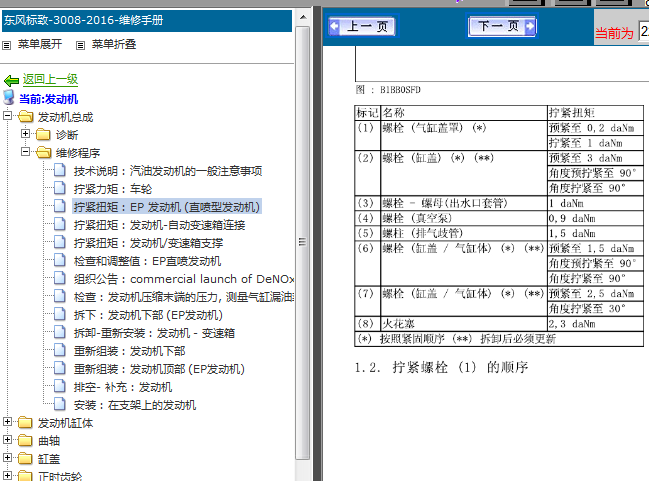The height and width of the screenshot is (481, 649).
Task: Open 检查和调整值：EP直喷发动机
Action: pyautogui.click(x=147, y=261)
